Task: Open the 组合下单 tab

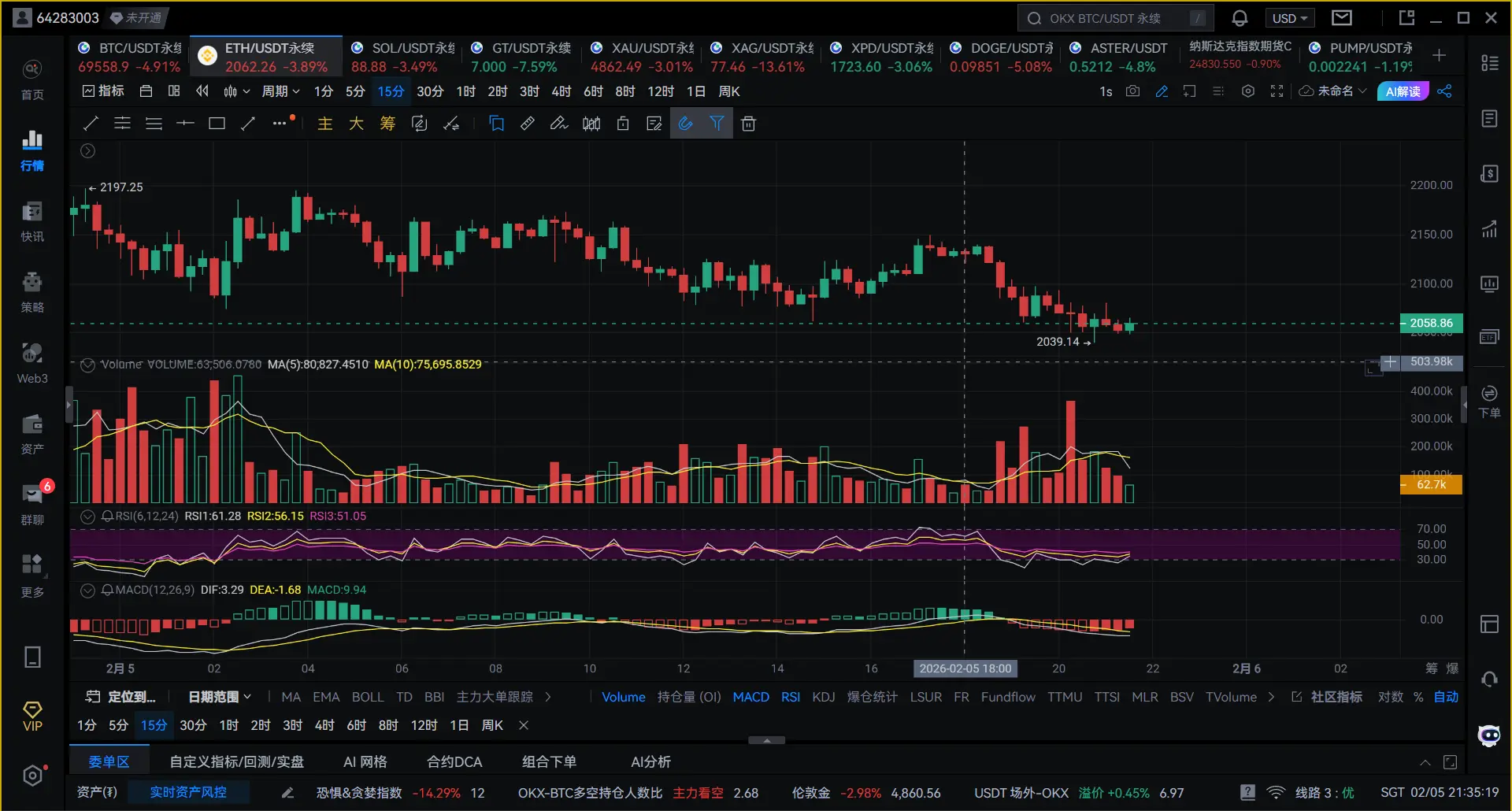Action: [x=549, y=762]
